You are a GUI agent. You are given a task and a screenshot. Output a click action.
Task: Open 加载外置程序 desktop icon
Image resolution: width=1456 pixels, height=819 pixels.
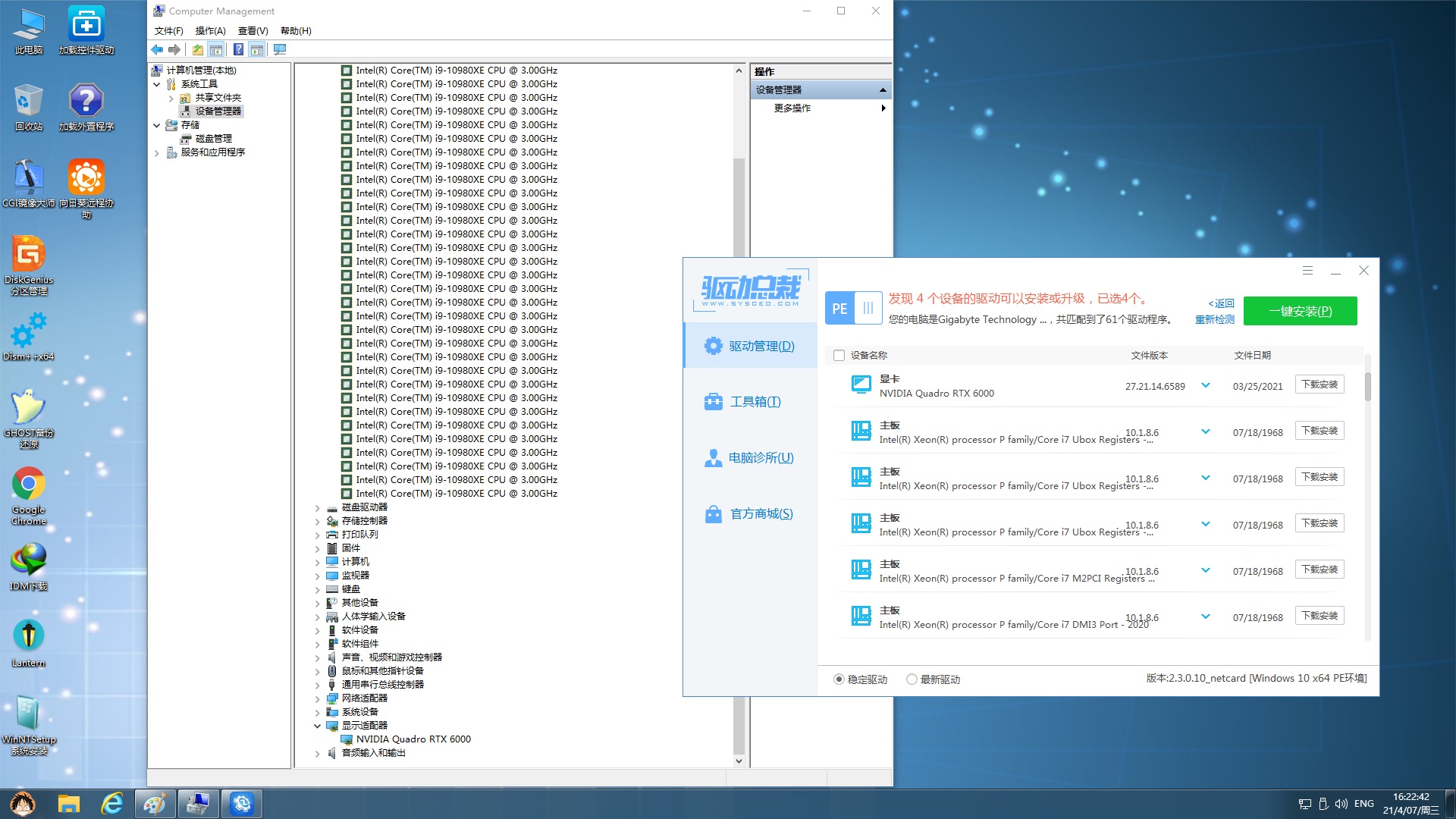click(86, 108)
